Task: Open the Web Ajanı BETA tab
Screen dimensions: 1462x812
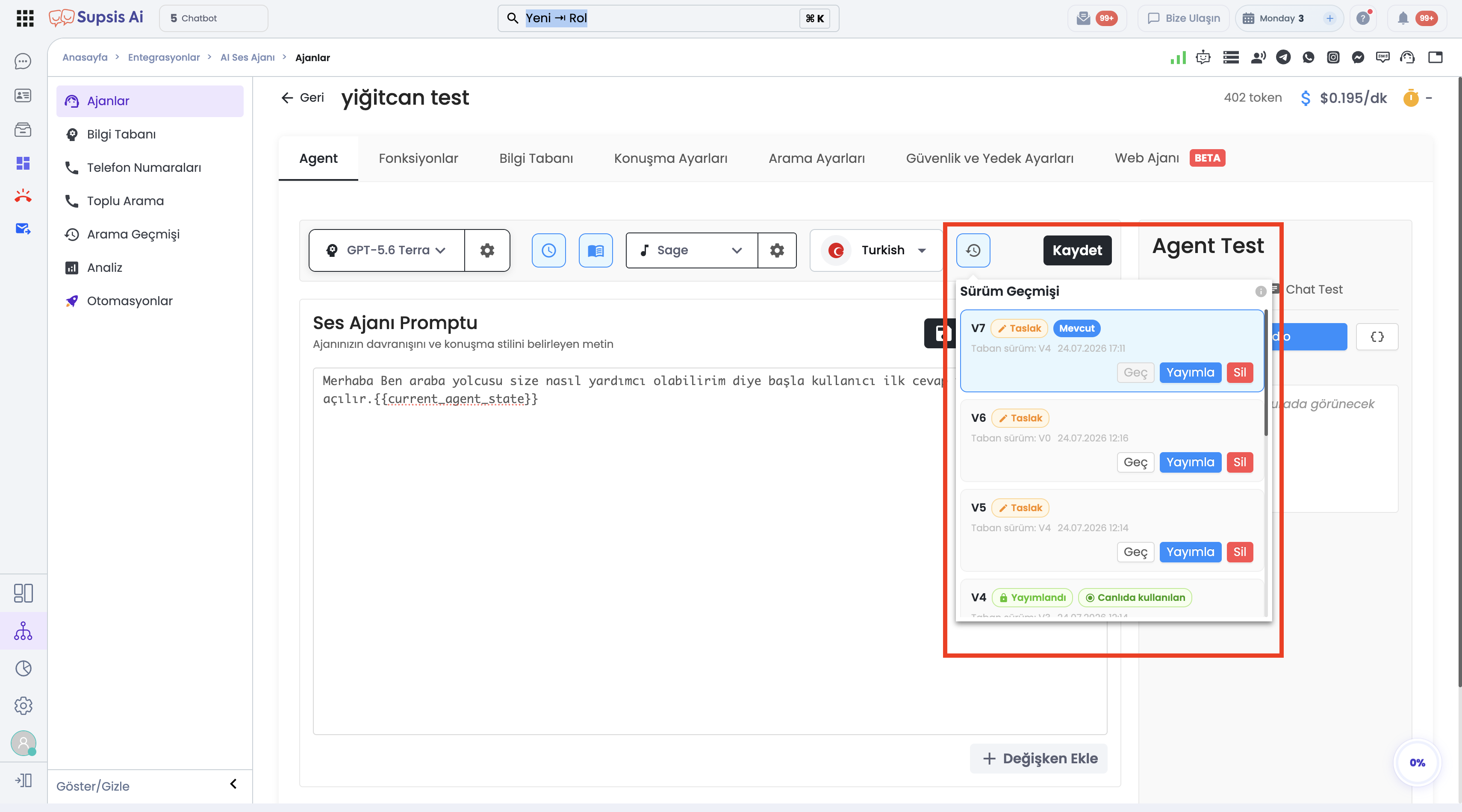Action: coord(1170,158)
